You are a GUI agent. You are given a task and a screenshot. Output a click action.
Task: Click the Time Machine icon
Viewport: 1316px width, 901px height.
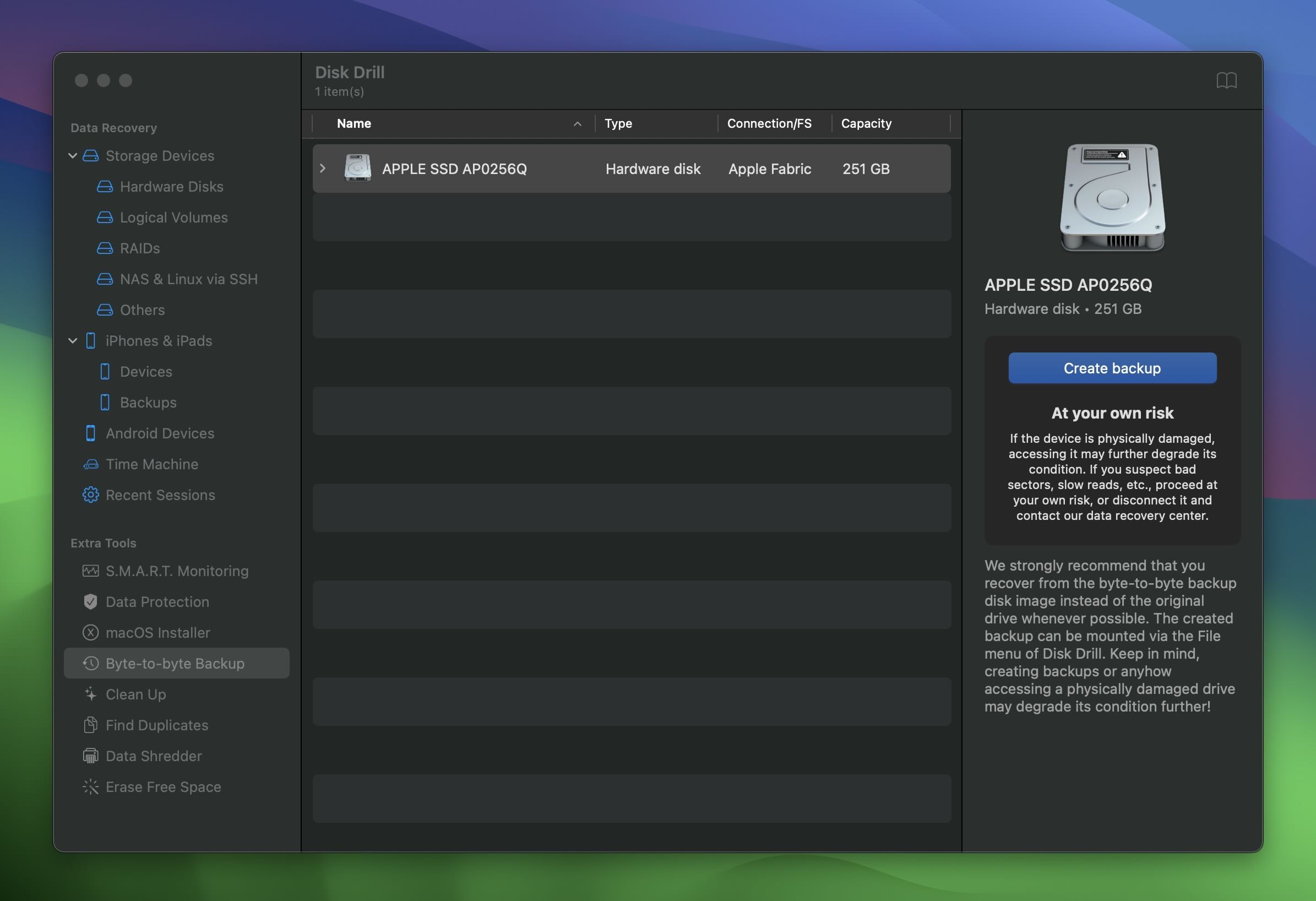(91, 464)
